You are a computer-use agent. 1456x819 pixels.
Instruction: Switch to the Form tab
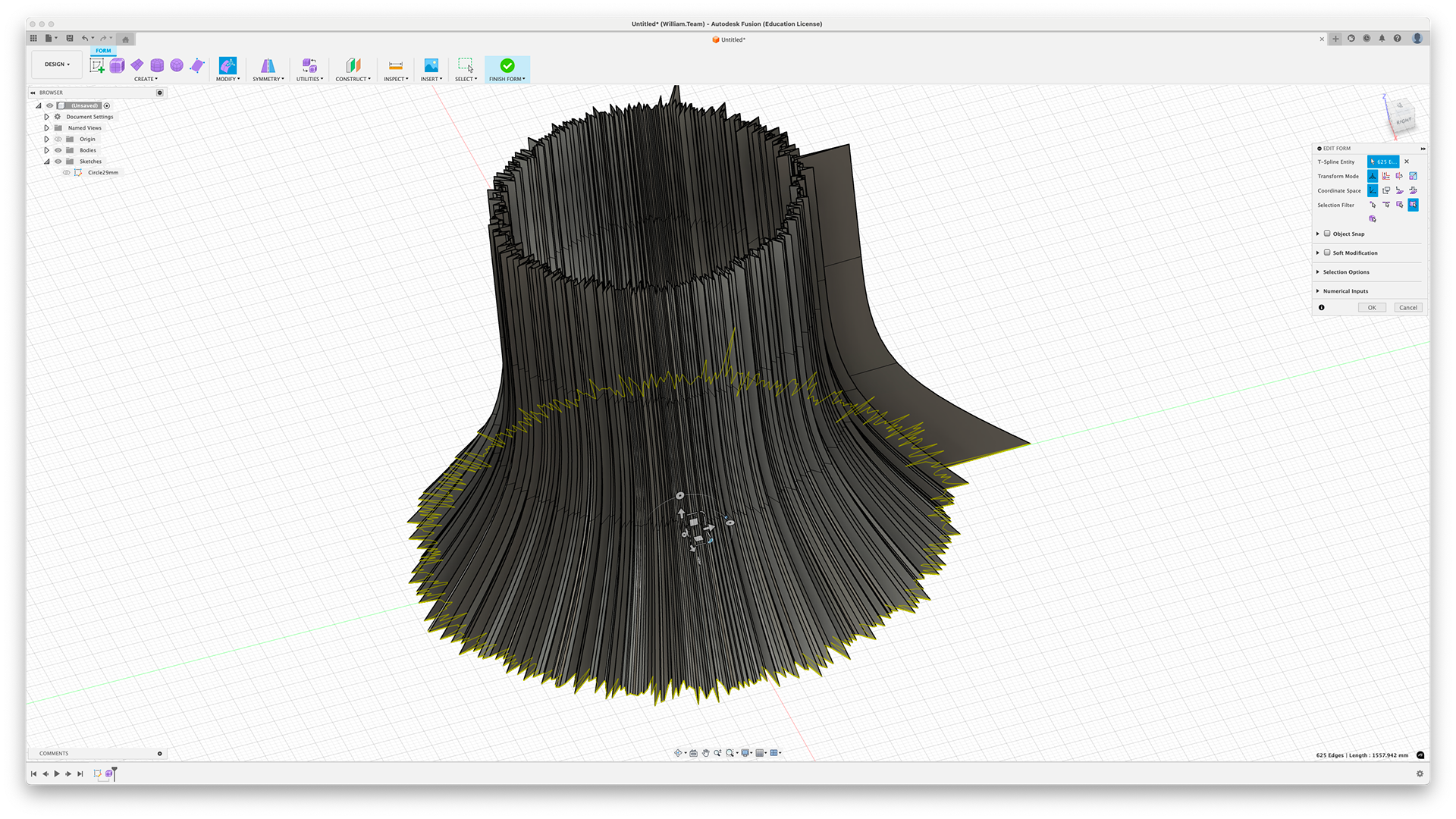tap(103, 51)
